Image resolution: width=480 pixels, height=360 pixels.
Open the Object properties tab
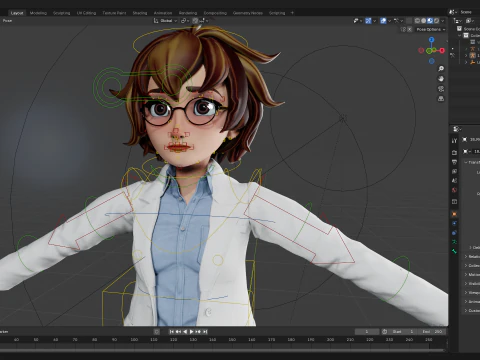454,214
